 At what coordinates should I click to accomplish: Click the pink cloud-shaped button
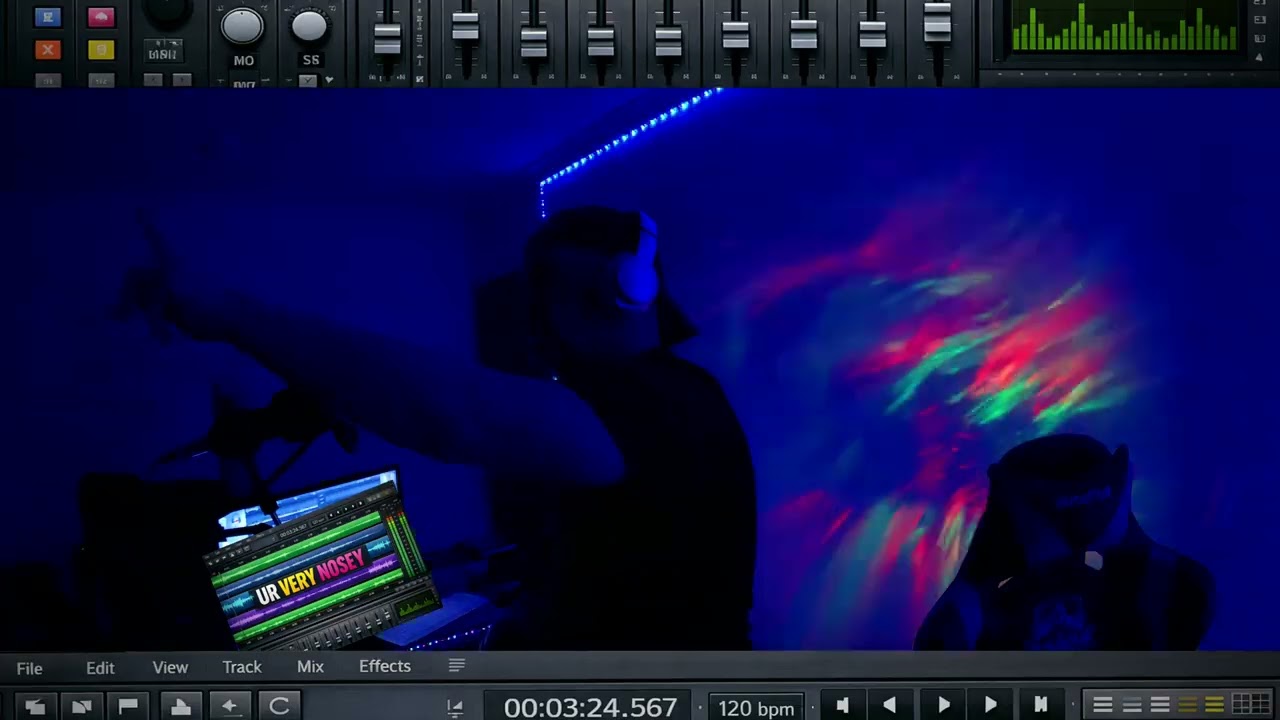click(x=101, y=17)
